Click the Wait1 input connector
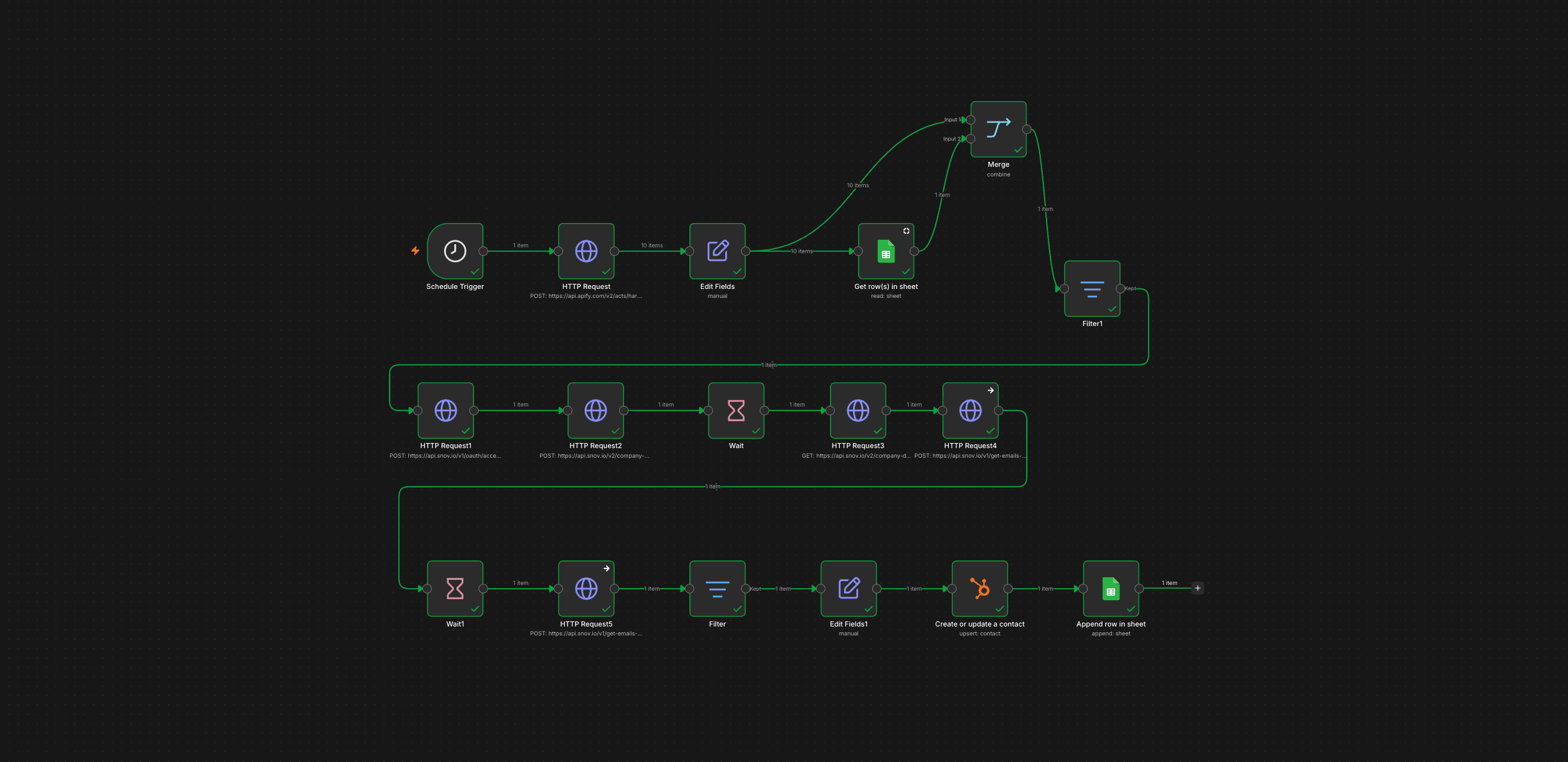1568x762 pixels. (x=427, y=589)
